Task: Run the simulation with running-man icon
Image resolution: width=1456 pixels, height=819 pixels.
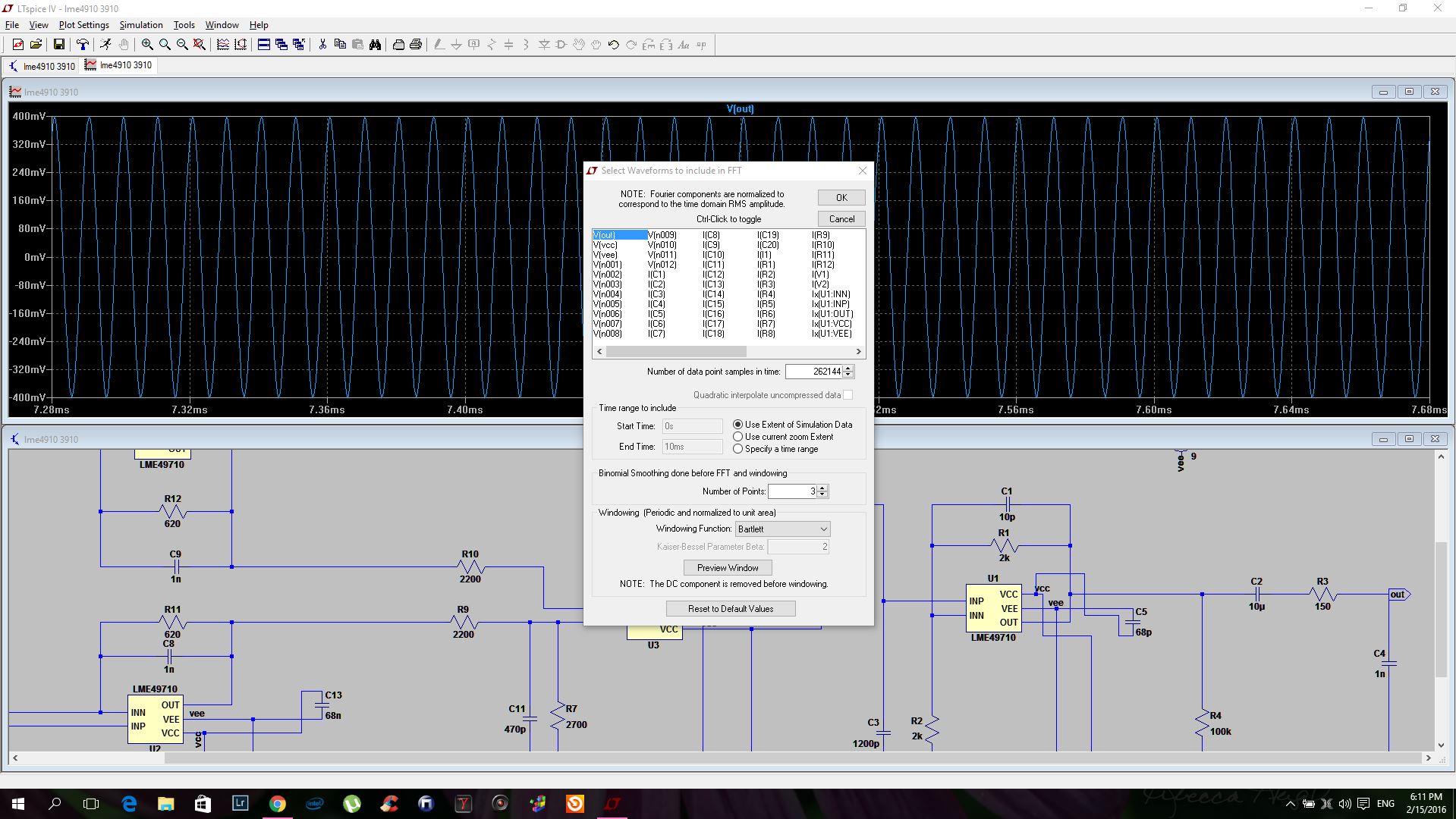Action: (x=105, y=45)
